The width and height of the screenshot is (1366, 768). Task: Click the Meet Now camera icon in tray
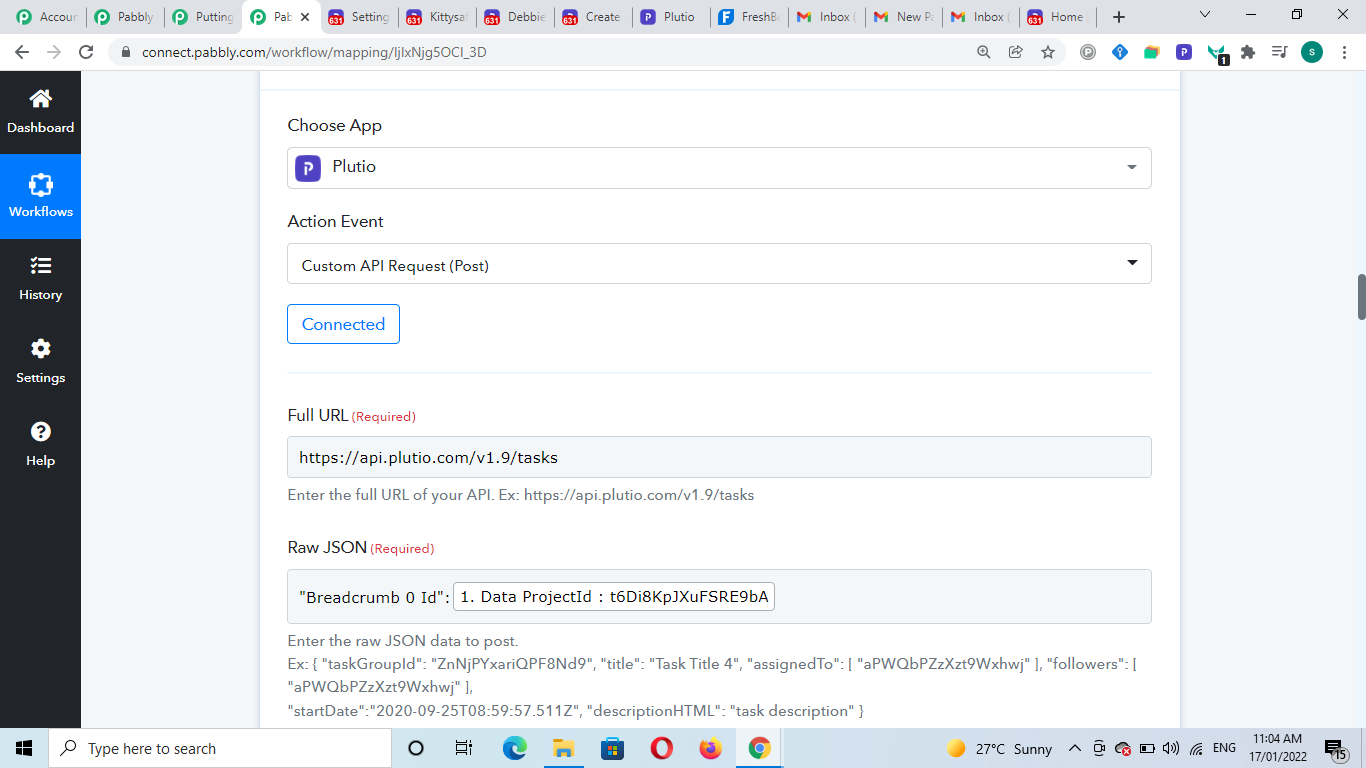(1099, 748)
